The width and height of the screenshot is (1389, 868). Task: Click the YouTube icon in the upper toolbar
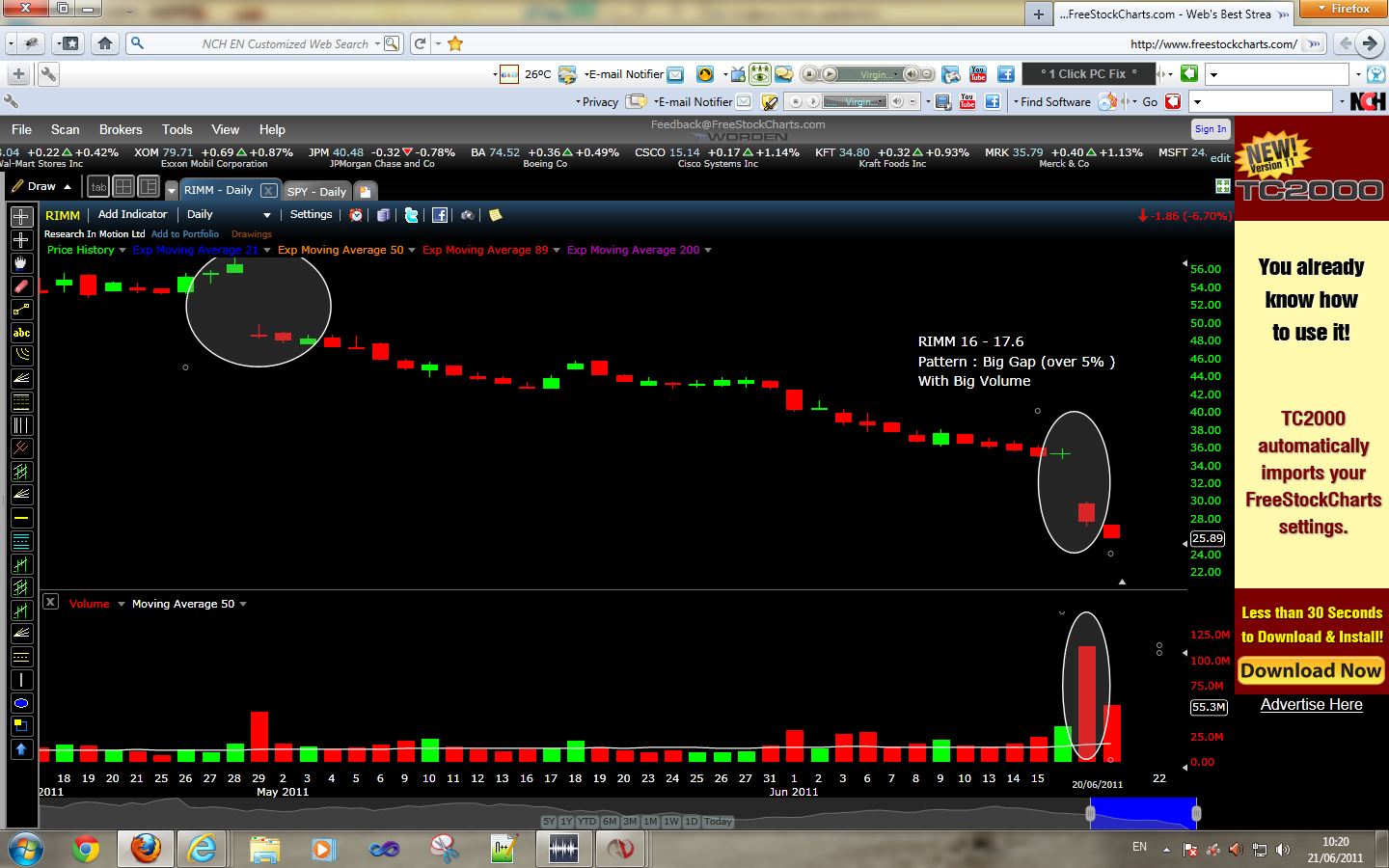point(978,74)
